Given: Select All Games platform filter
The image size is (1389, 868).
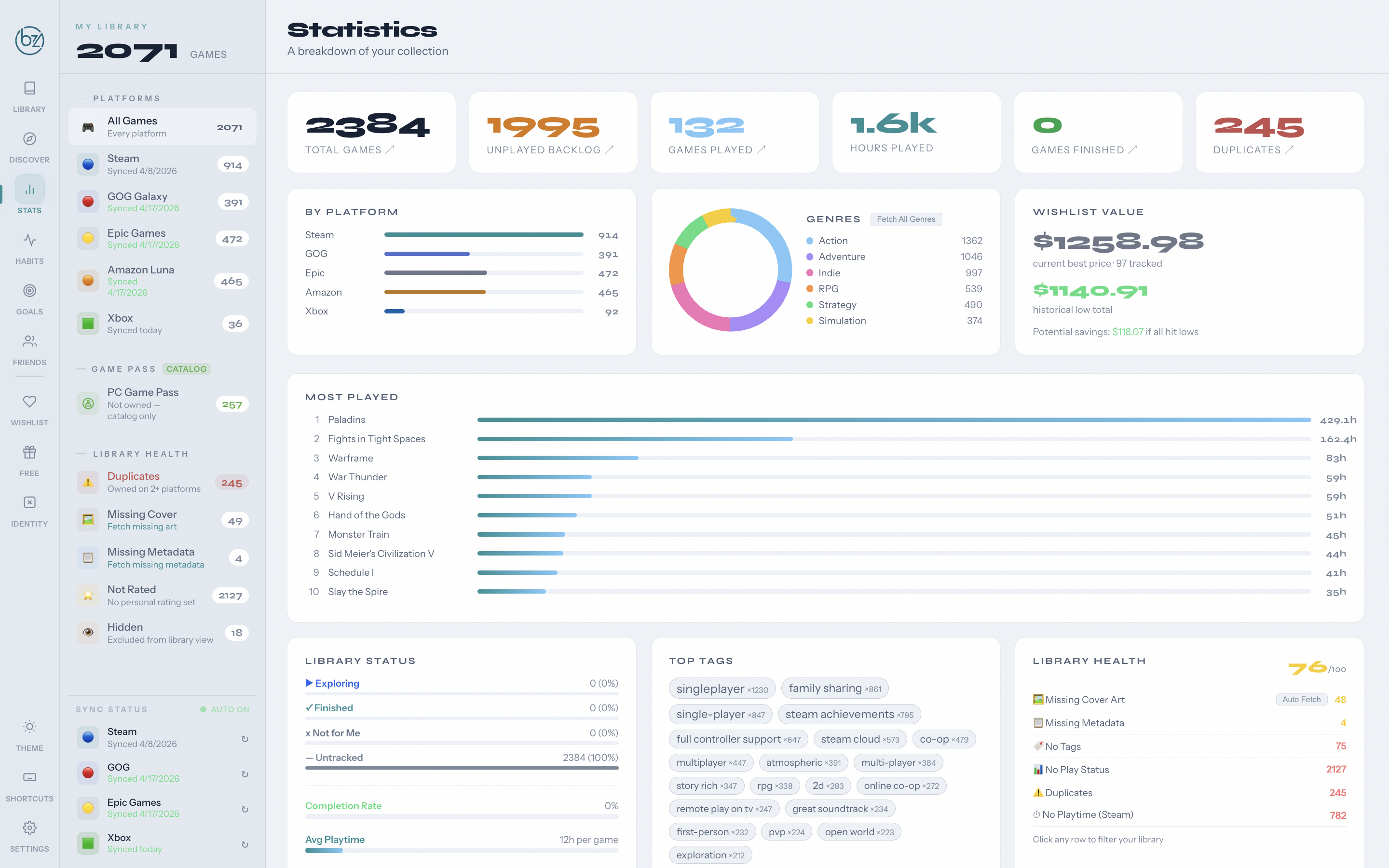Looking at the screenshot, I should [x=163, y=127].
